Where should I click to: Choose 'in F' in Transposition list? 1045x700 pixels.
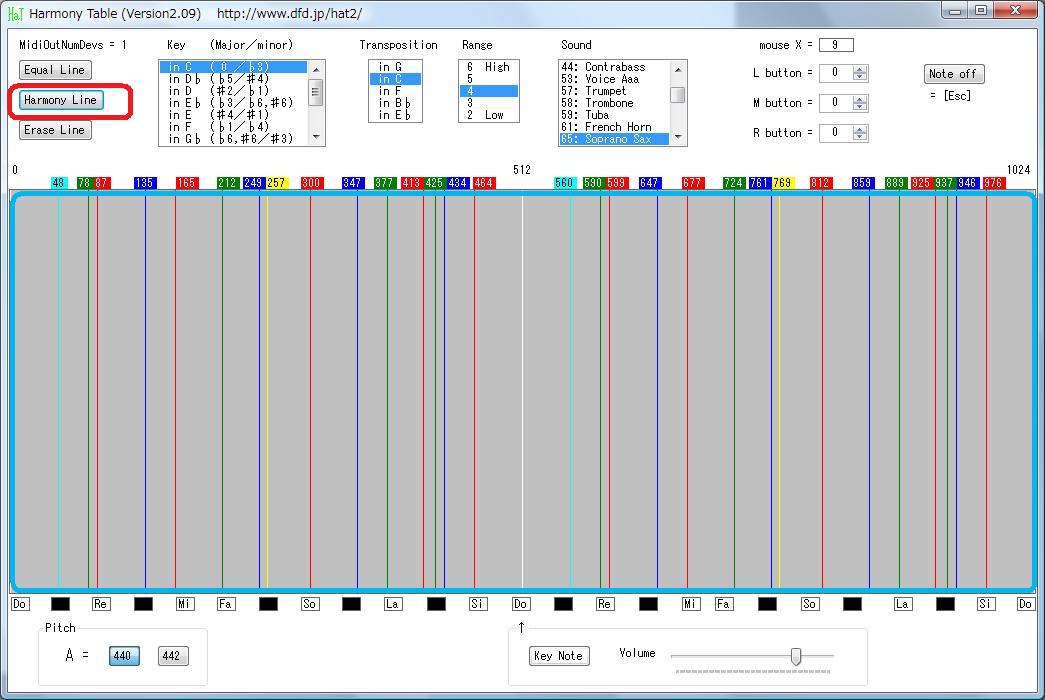tap(395, 91)
